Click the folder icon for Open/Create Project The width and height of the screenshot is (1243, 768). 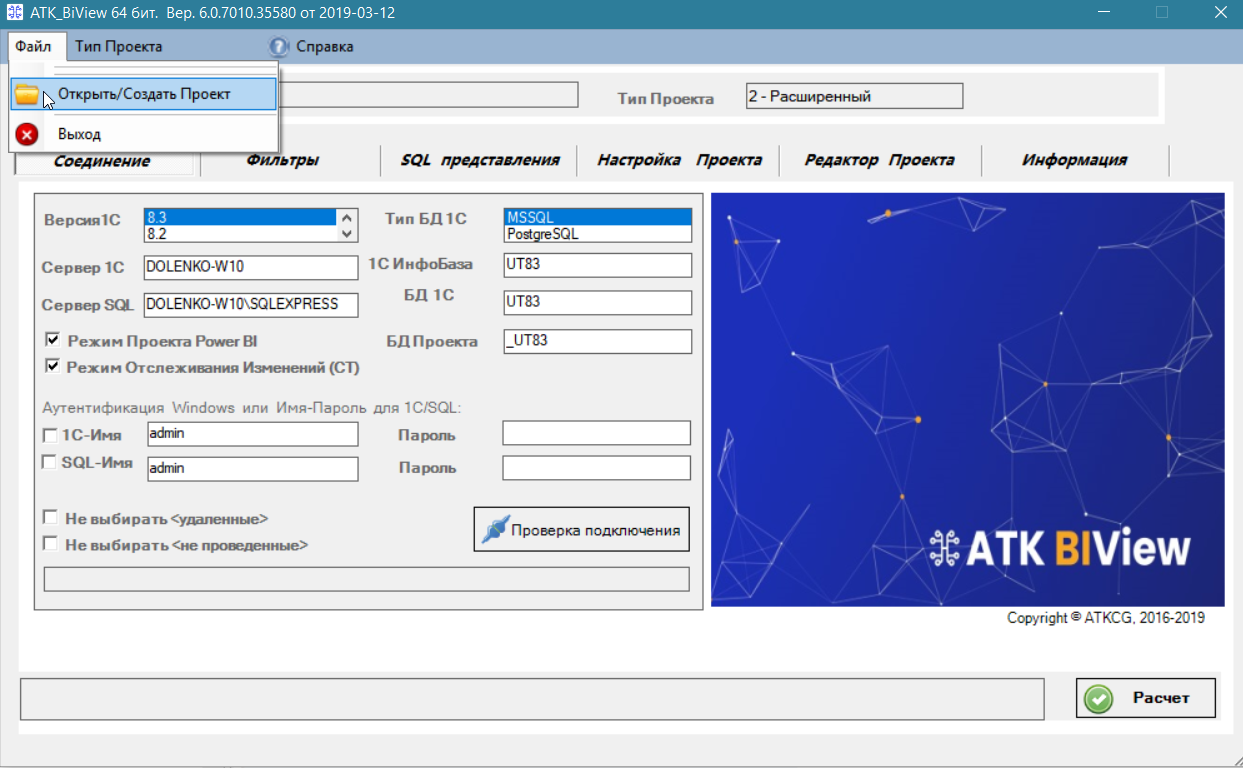pyautogui.click(x=27, y=94)
